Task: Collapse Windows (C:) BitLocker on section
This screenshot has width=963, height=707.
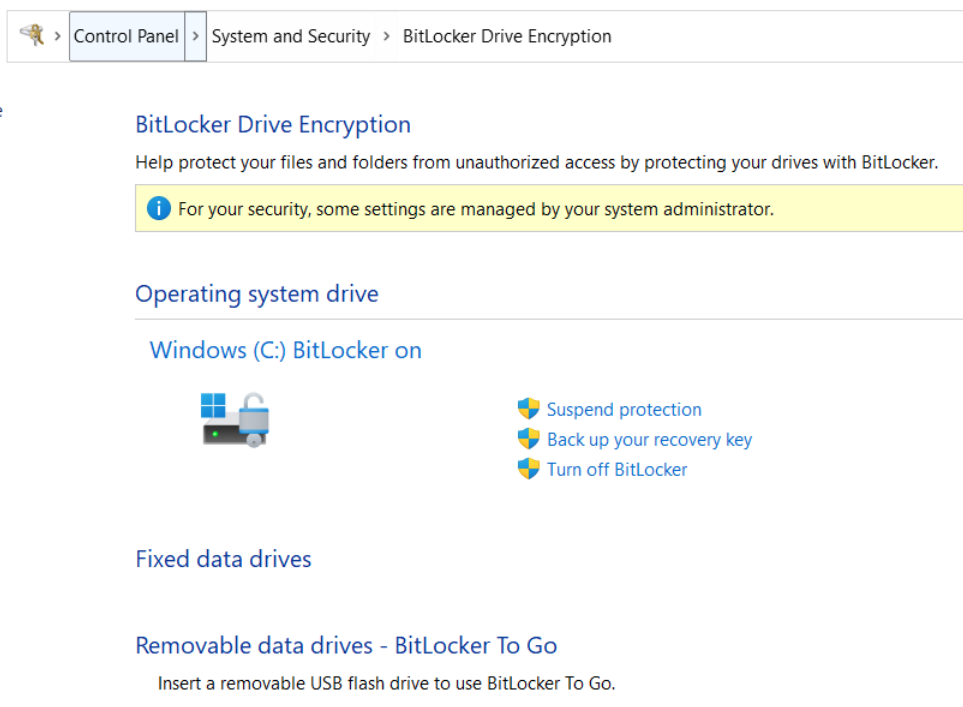Action: pos(285,350)
